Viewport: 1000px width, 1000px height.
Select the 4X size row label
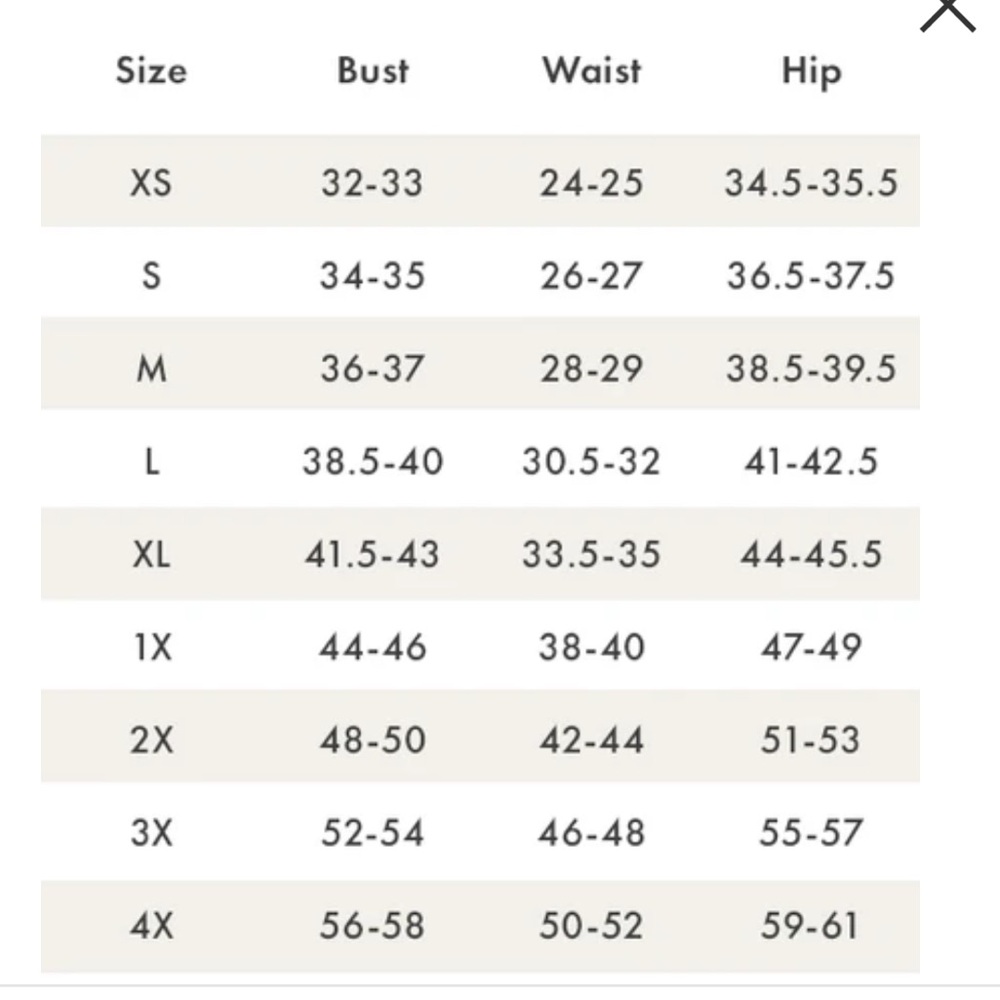click(151, 925)
